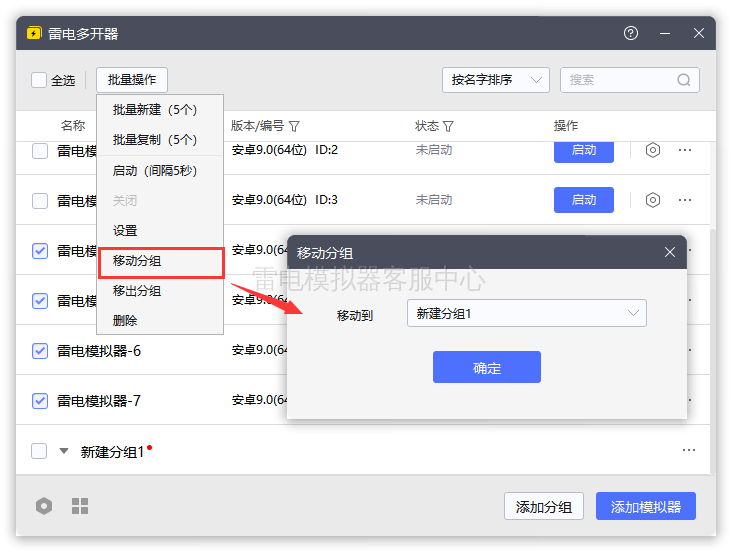
Task: Click the 确定 button in dialog
Action: click(487, 367)
